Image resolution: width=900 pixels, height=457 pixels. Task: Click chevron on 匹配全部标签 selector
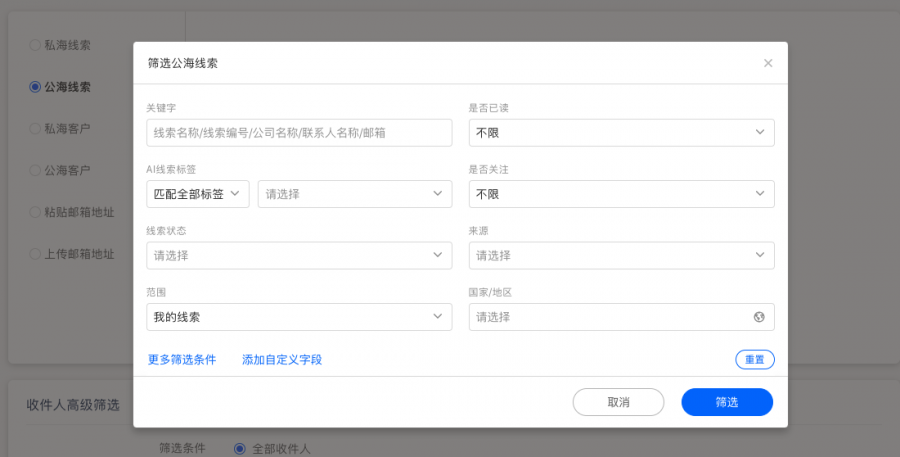pos(235,193)
